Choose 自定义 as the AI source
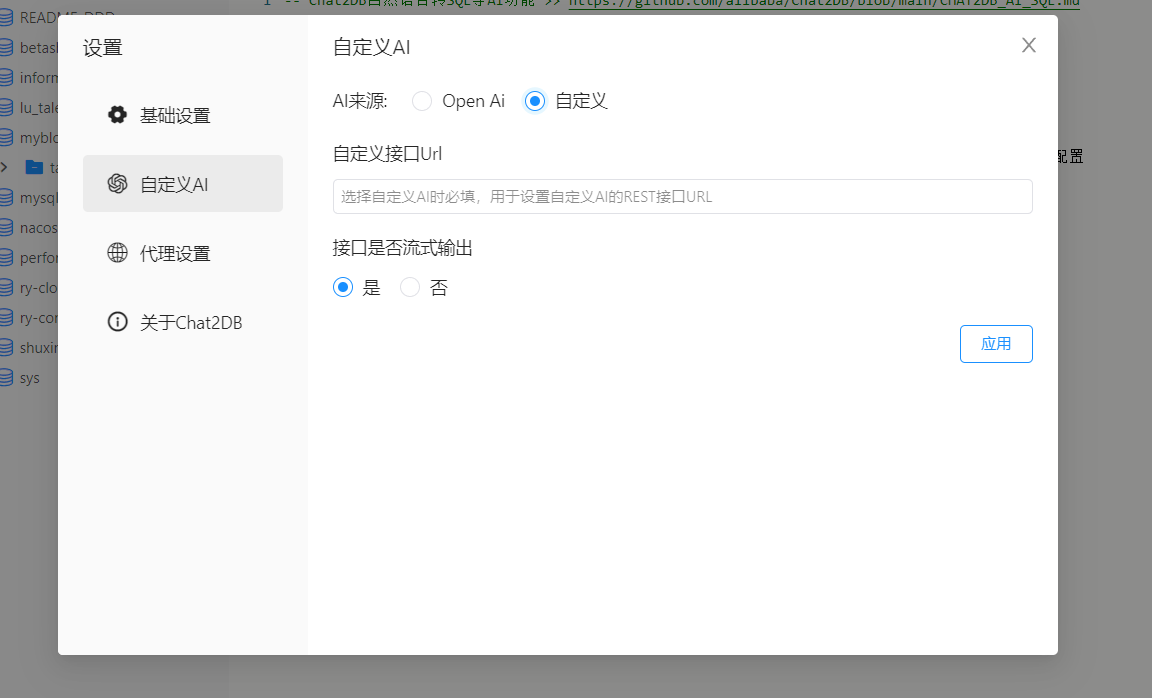The width and height of the screenshot is (1152, 698). pyautogui.click(x=535, y=101)
